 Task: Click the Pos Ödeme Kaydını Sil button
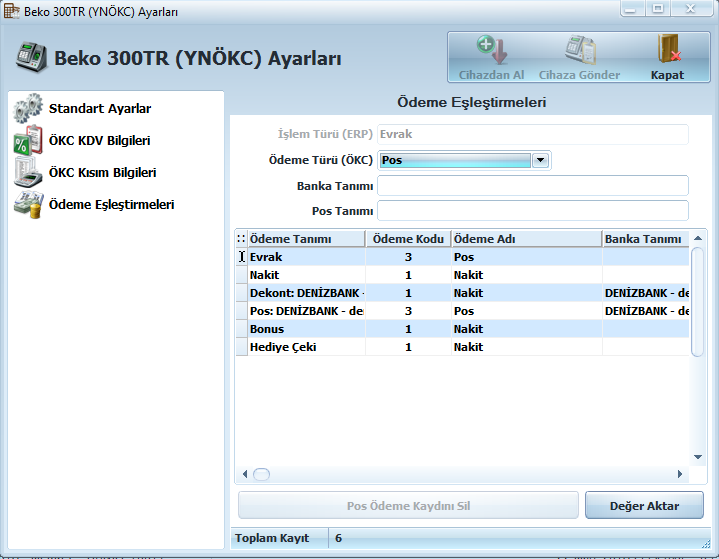(x=408, y=506)
